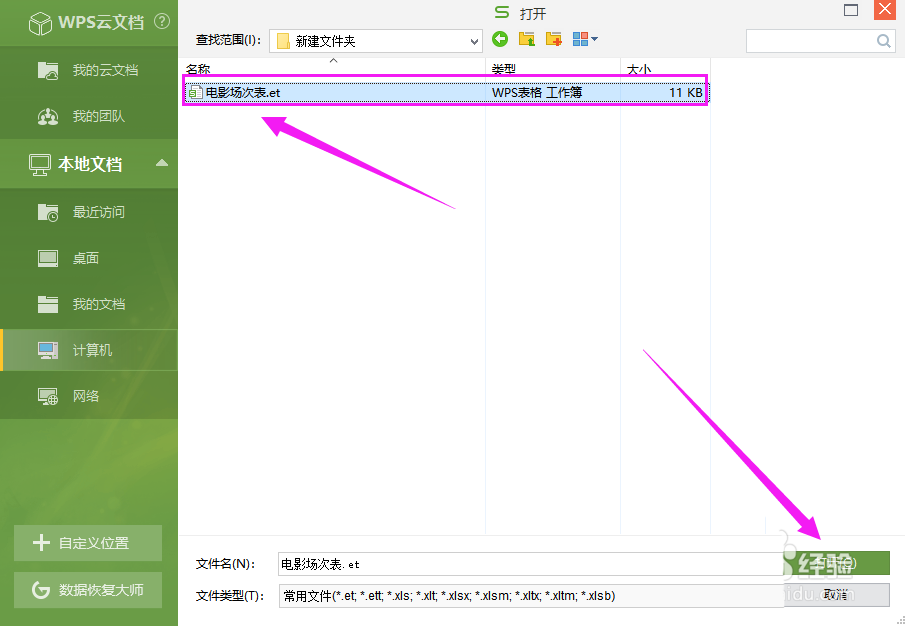The height and width of the screenshot is (626, 905).
Task: Click inside the 文件名 input field
Action: tap(450, 564)
